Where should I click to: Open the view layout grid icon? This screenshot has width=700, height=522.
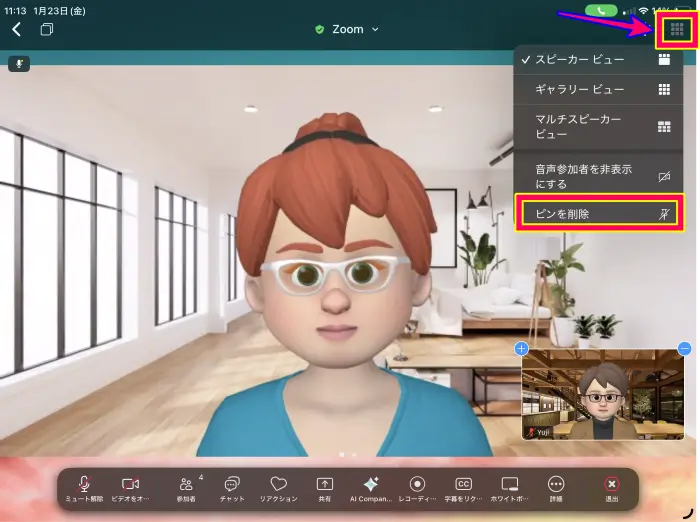point(677,29)
